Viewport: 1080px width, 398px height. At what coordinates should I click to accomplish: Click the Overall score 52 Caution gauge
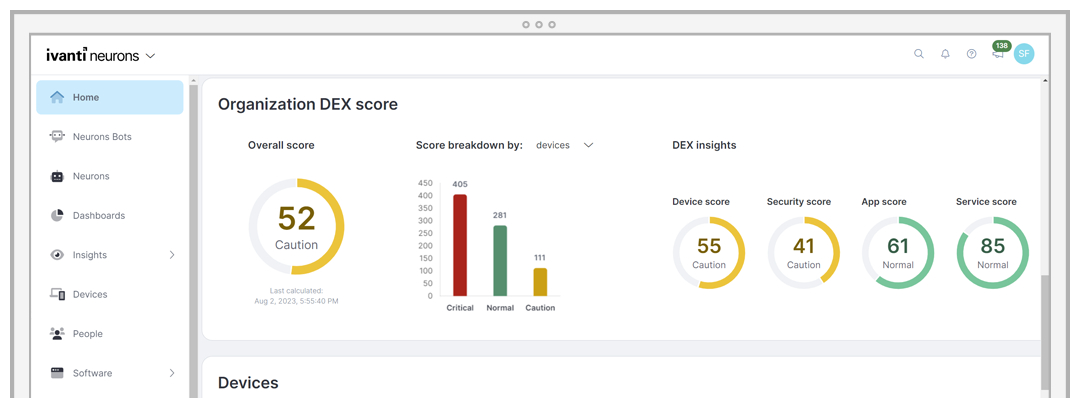pos(296,227)
